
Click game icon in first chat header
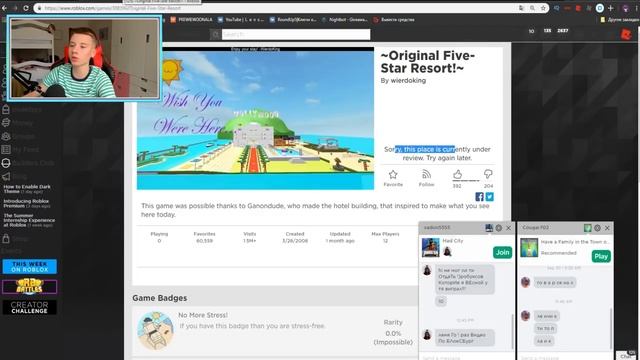pyautogui.click(x=489, y=228)
